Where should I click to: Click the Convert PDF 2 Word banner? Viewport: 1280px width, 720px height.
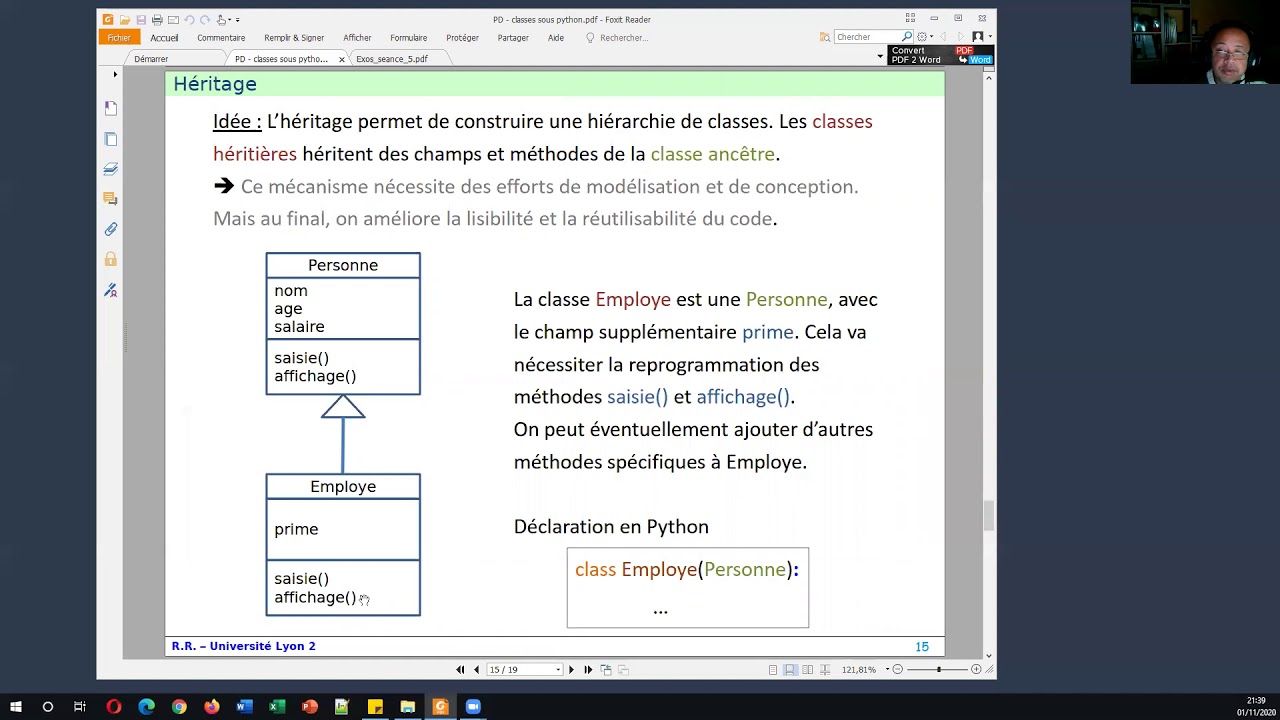(940, 55)
